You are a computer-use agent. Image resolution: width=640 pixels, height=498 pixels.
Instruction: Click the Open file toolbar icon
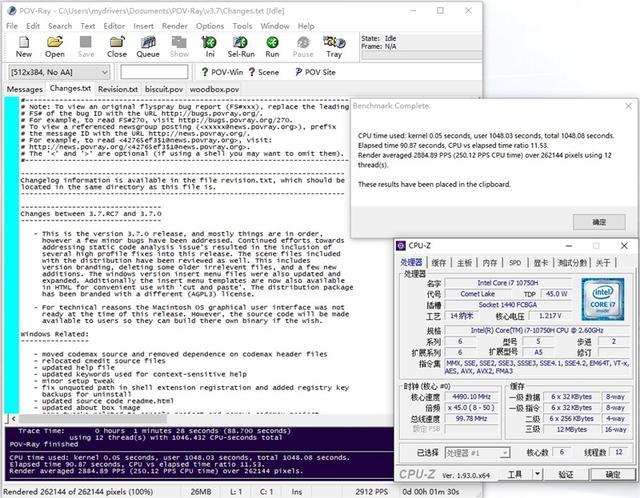pyautogui.click(x=55, y=45)
